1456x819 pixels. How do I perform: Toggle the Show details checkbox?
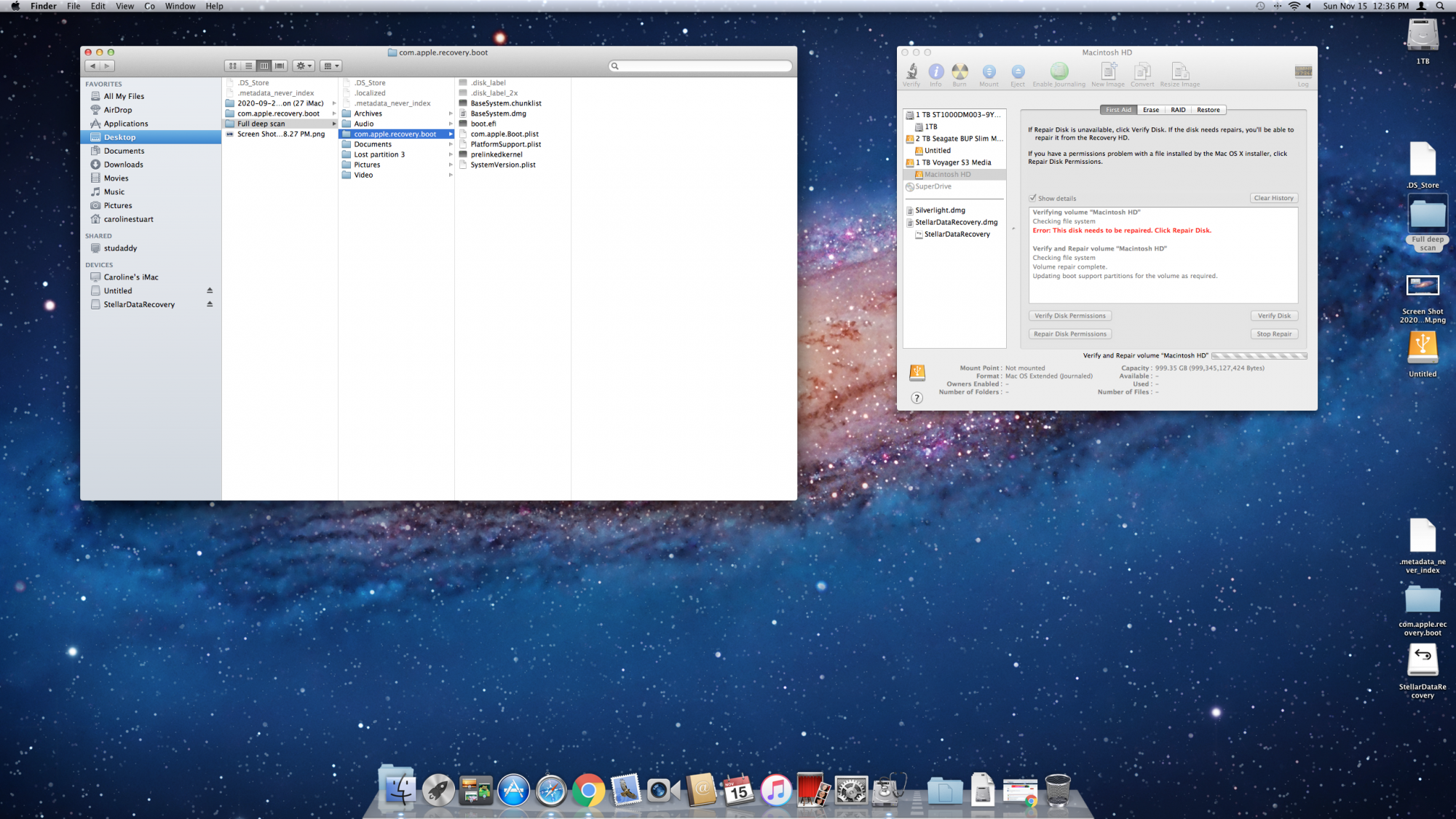coord(1032,198)
